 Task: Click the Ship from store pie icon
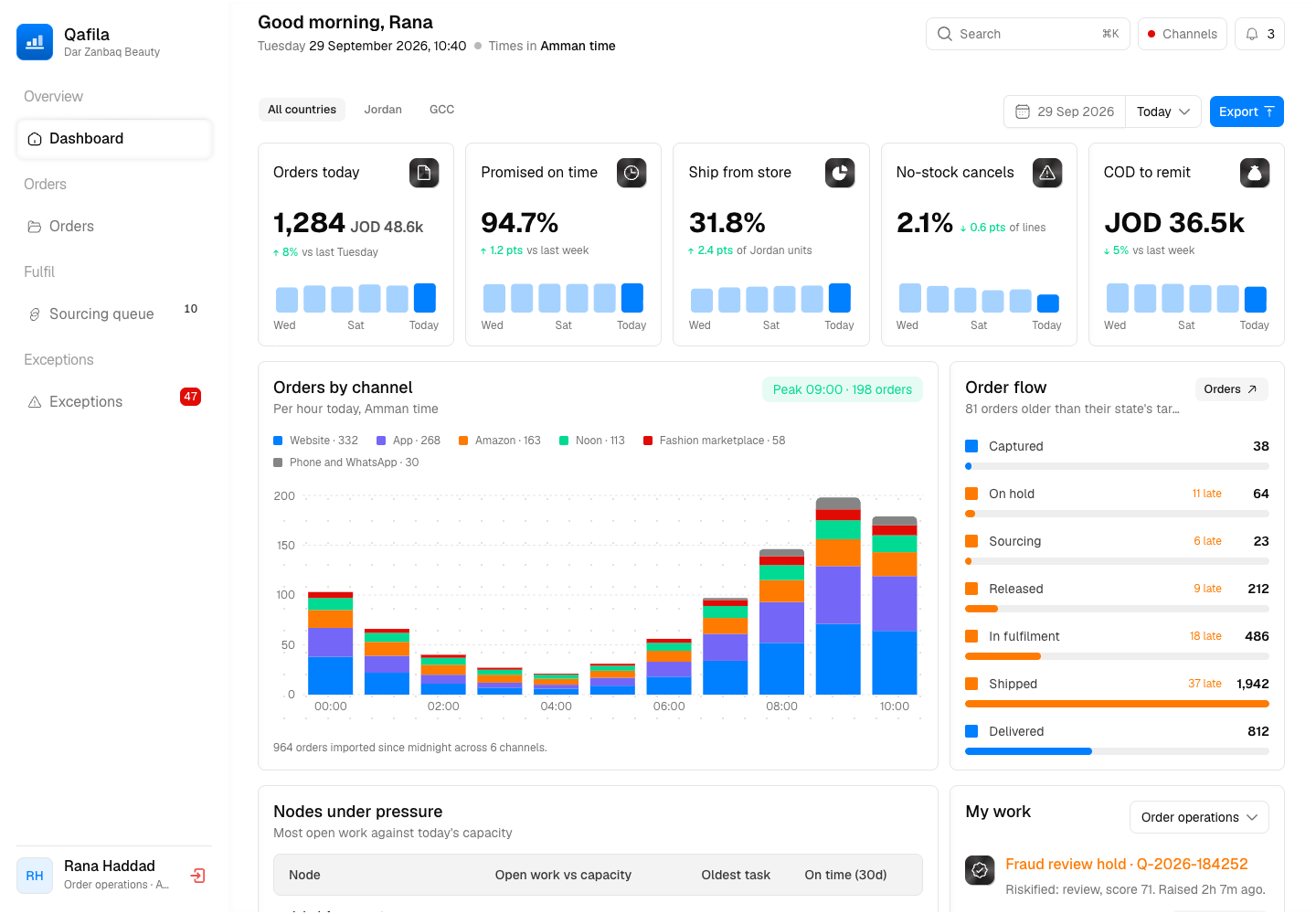[840, 173]
